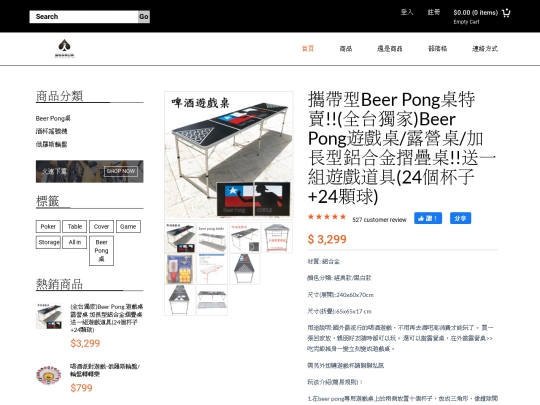Open hot-seller Beer Pong table title link
Viewport: 540px width, 405px height.
(x=106, y=318)
